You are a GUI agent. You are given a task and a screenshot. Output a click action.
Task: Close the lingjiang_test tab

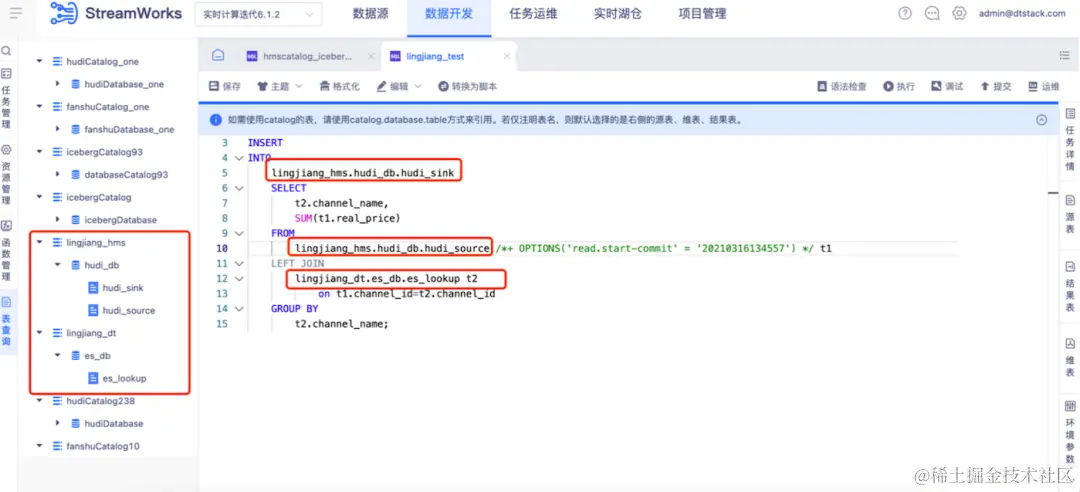(x=507, y=57)
